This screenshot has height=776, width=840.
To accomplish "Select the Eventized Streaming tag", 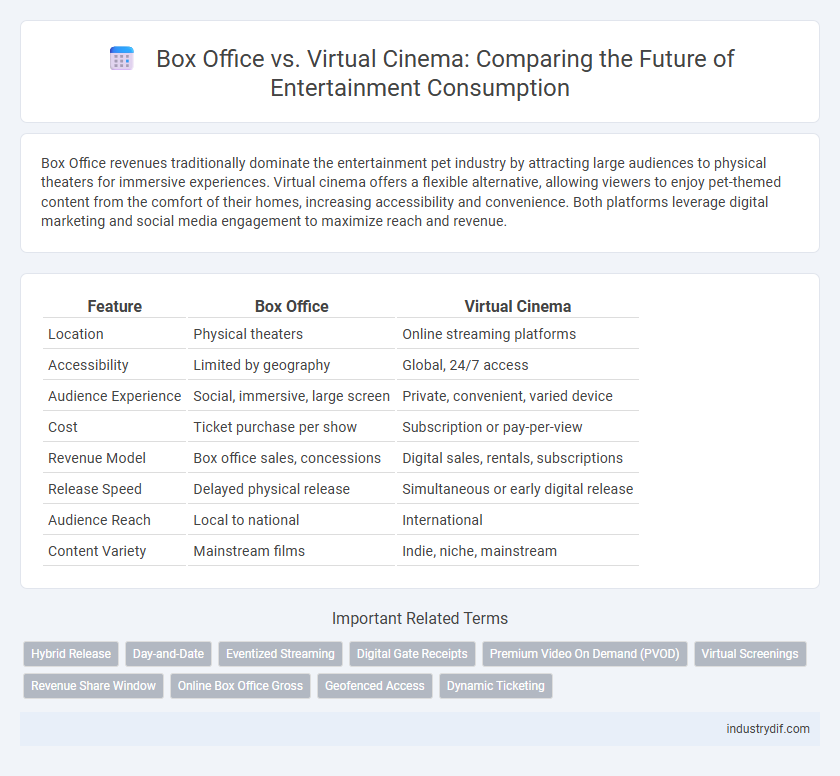I will tap(280, 654).
